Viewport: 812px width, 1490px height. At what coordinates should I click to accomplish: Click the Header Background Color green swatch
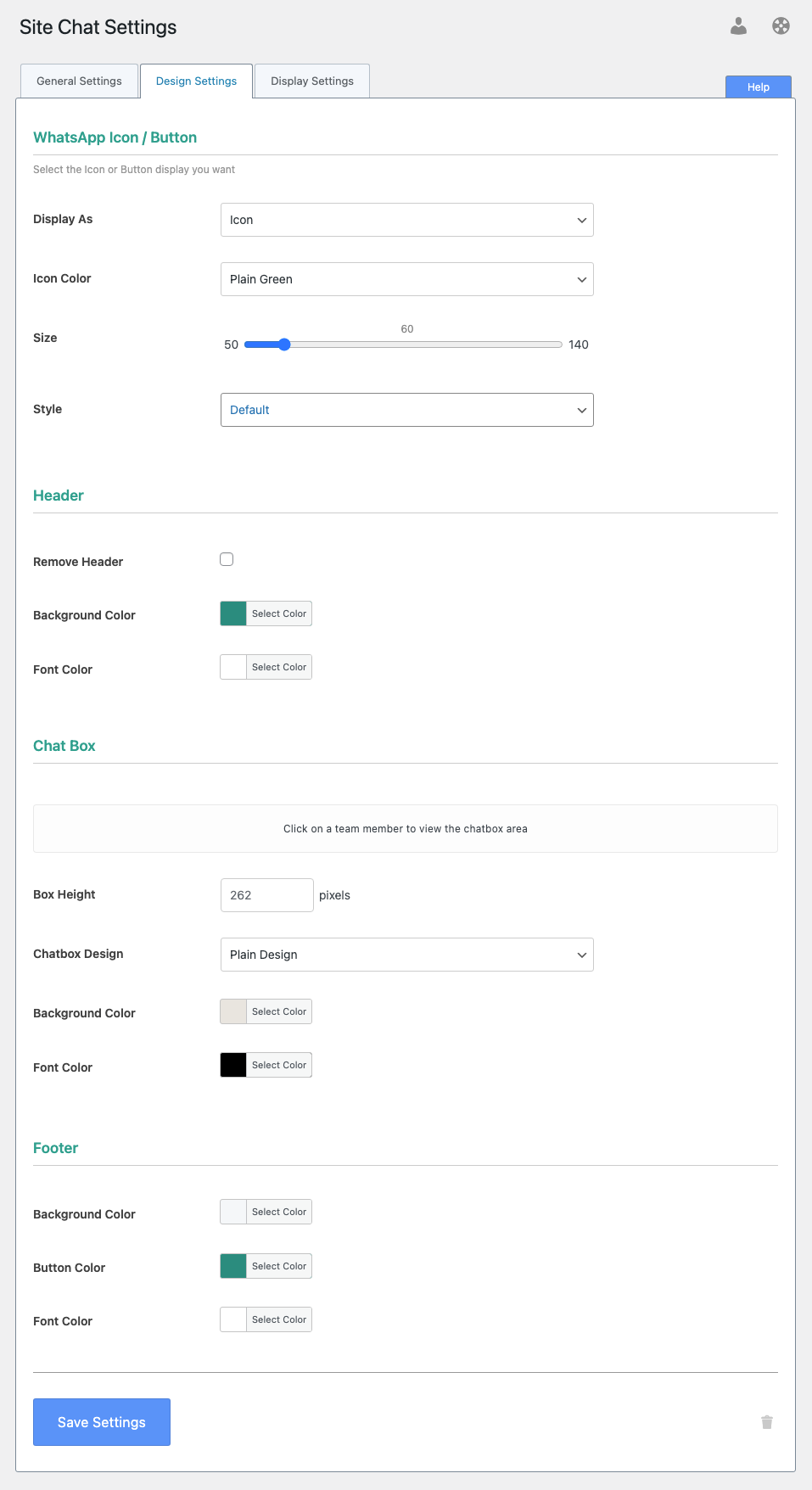(233, 613)
